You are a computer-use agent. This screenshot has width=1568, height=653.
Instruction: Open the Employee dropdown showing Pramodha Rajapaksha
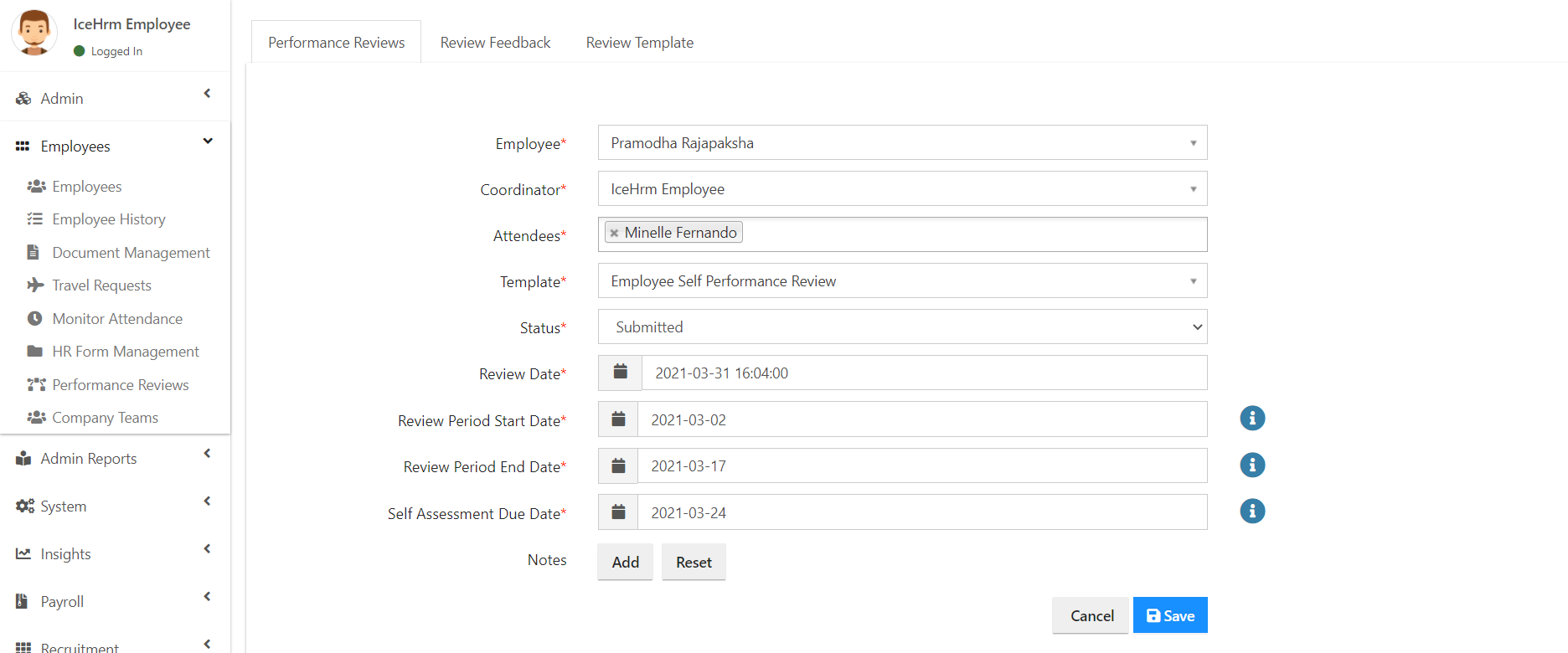[x=902, y=142]
